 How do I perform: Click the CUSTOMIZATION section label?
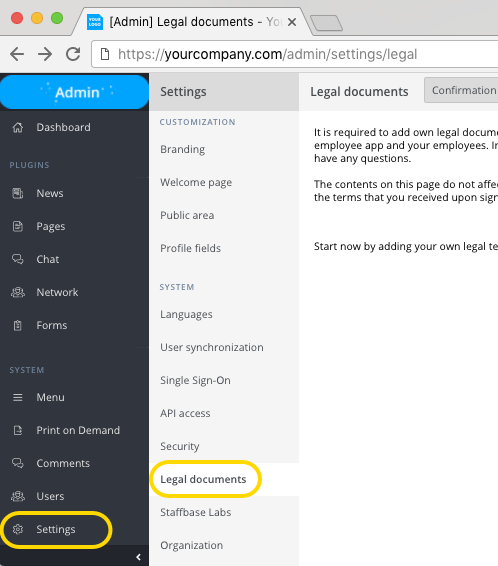point(197,122)
